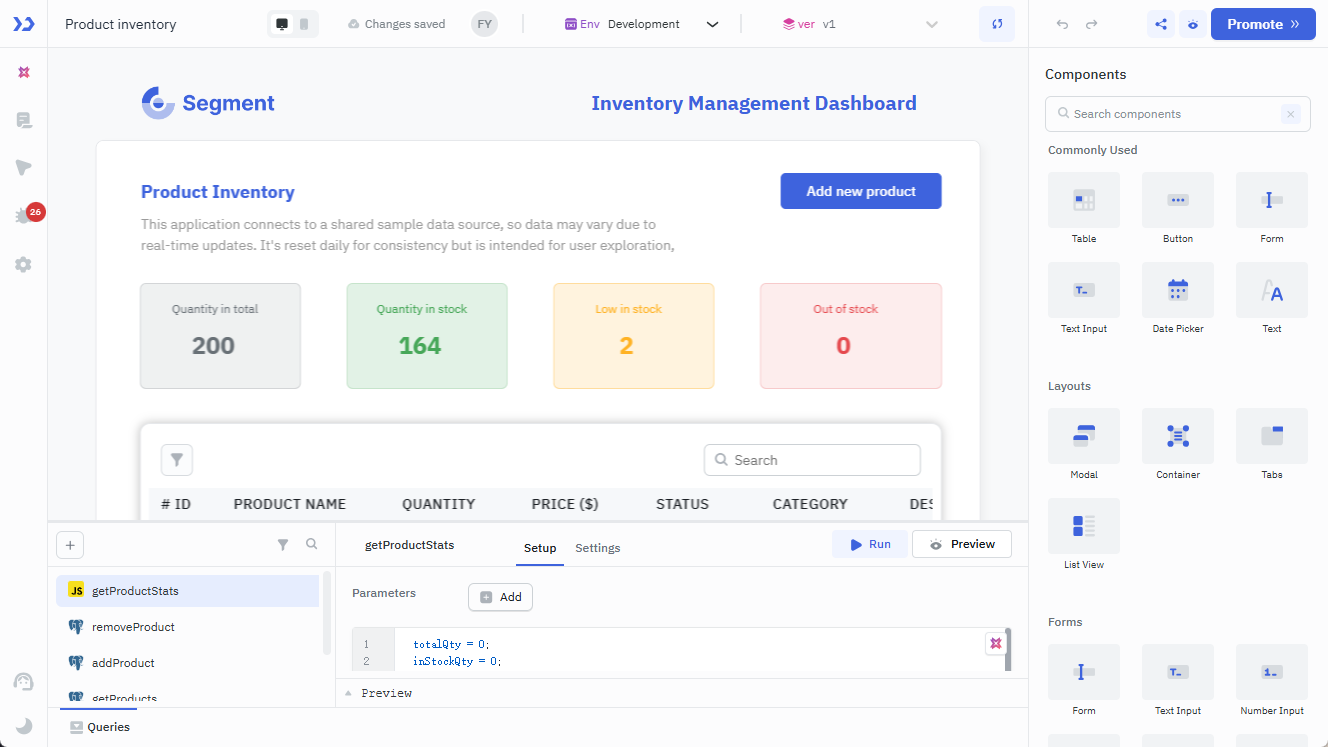
Task: Click the Segment logo
Action: pyautogui.click(x=208, y=103)
